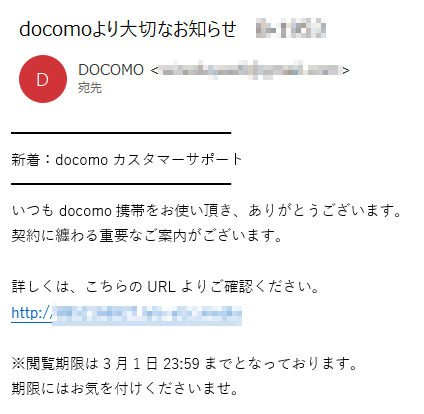
Task: Click the blurred sender email address
Action: pos(249,70)
